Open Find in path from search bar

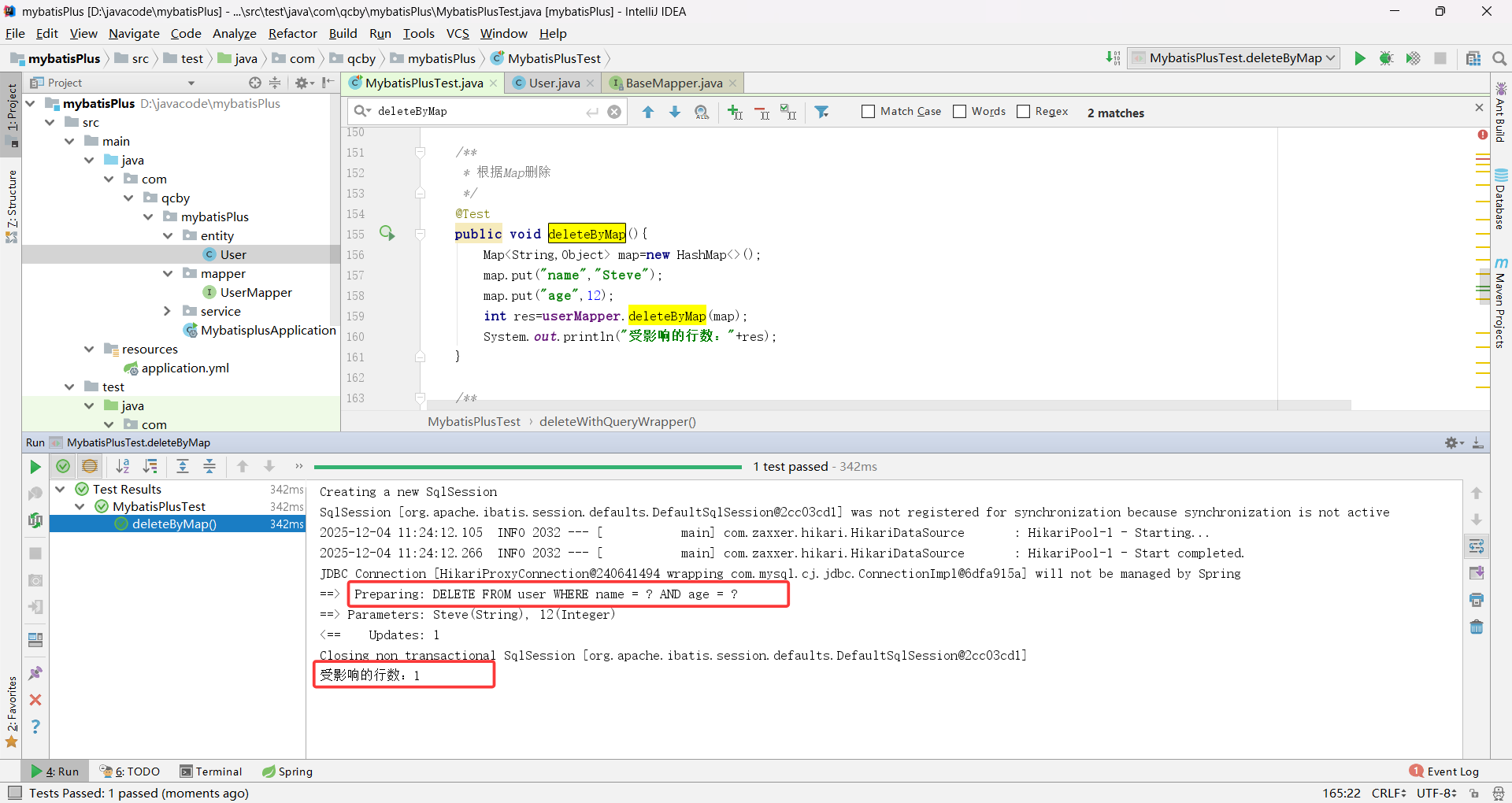pos(702,112)
